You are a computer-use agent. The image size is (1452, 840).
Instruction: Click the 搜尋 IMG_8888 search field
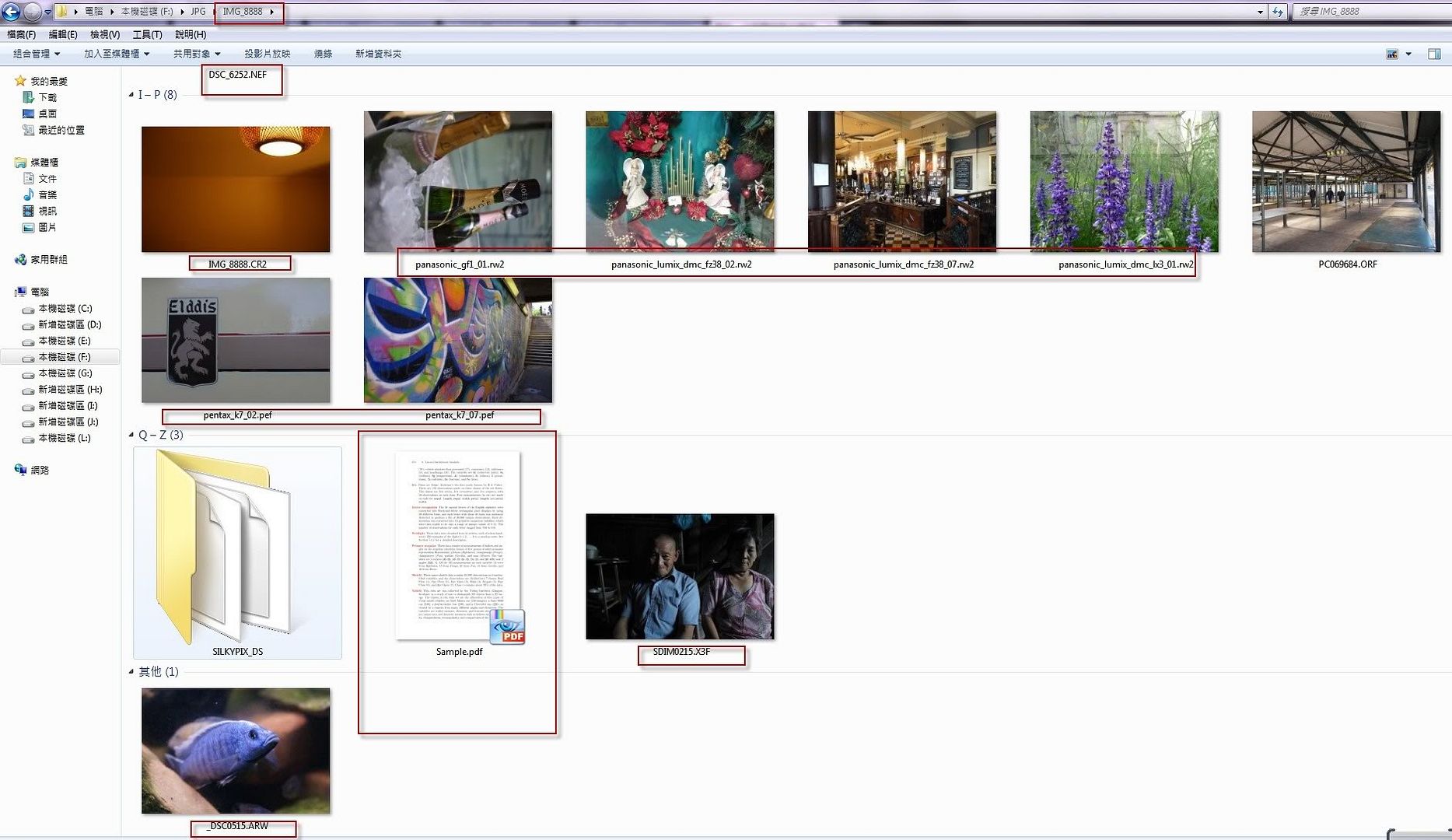point(1369,12)
